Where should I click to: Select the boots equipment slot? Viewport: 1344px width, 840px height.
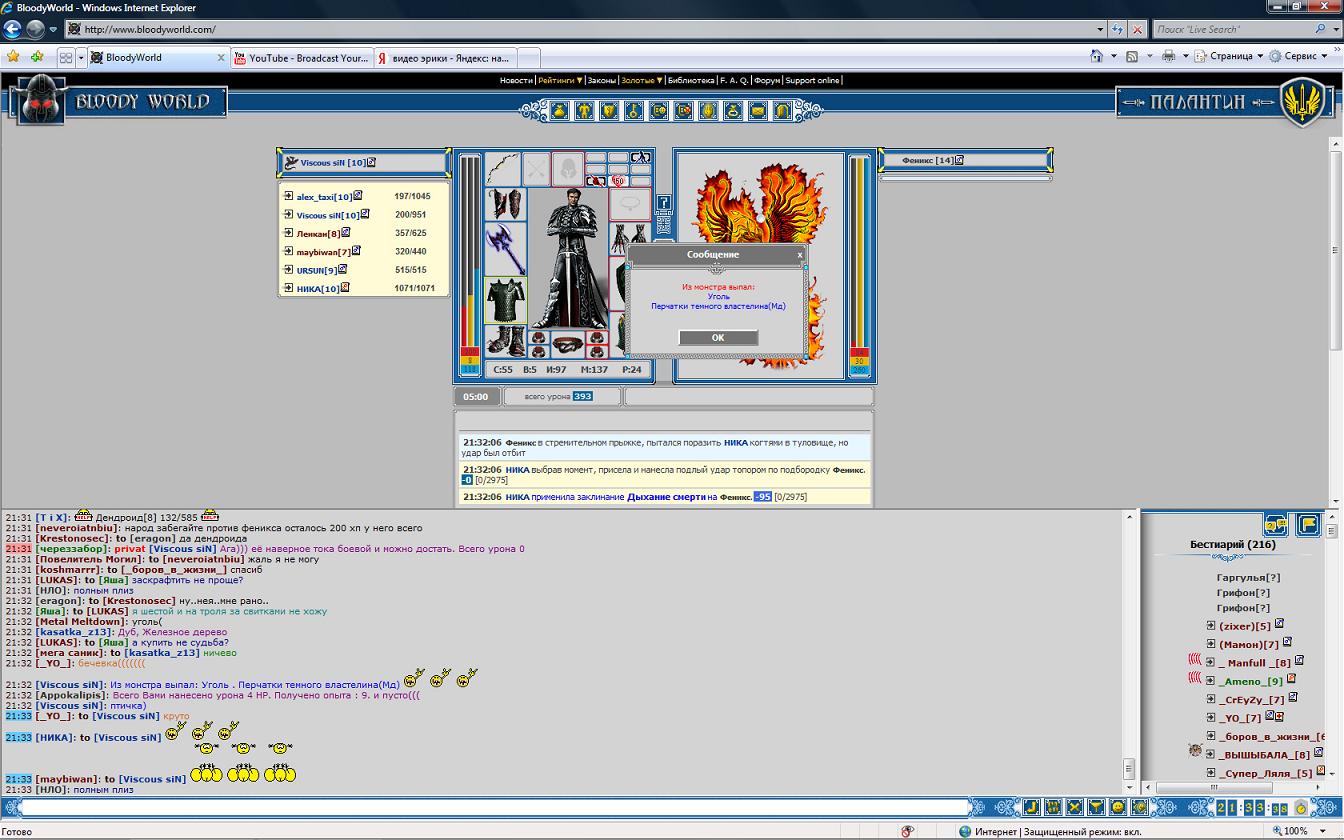click(506, 341)
